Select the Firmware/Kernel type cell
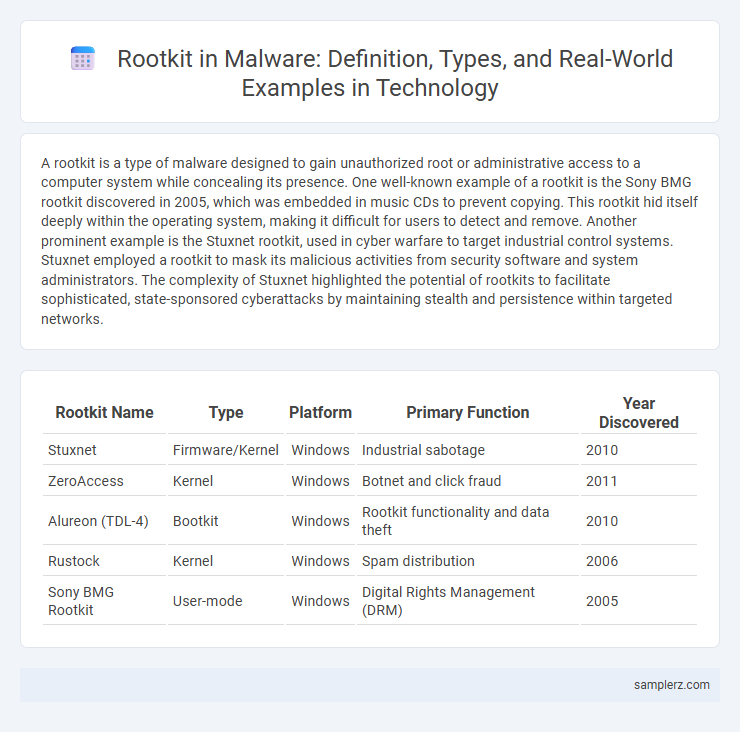The height and width of the screenshot is (732, 740). point(226,450)
